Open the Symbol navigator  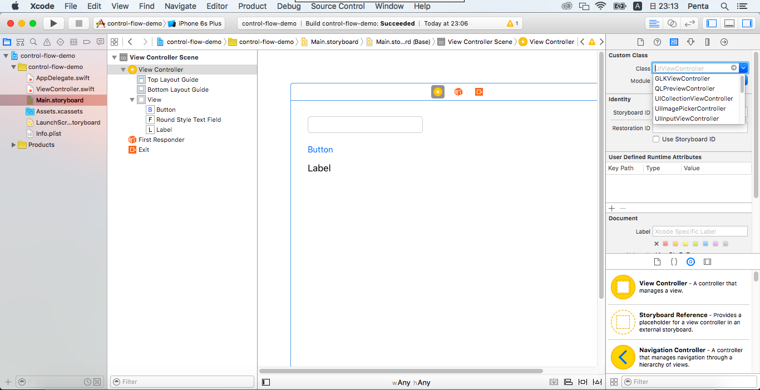point(20,42)
